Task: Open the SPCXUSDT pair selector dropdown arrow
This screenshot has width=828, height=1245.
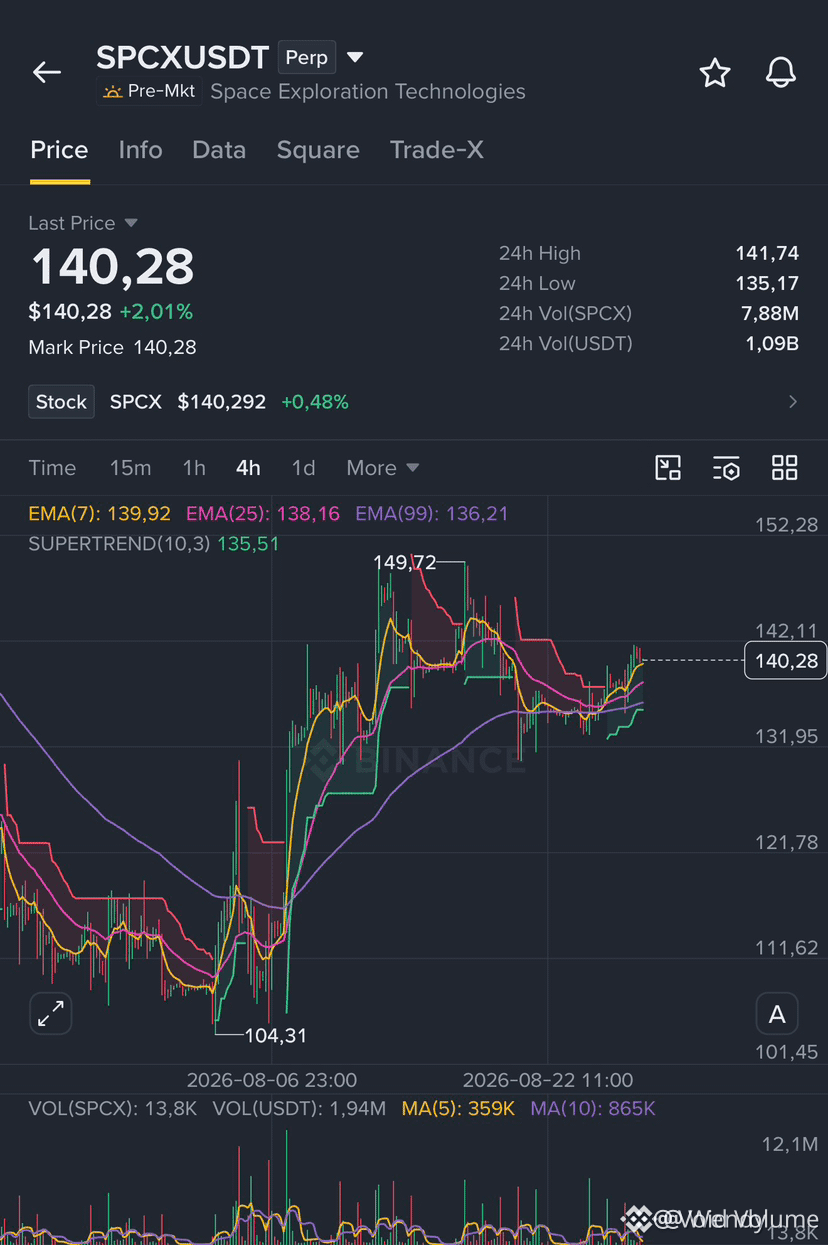Action: click(355, 58)
